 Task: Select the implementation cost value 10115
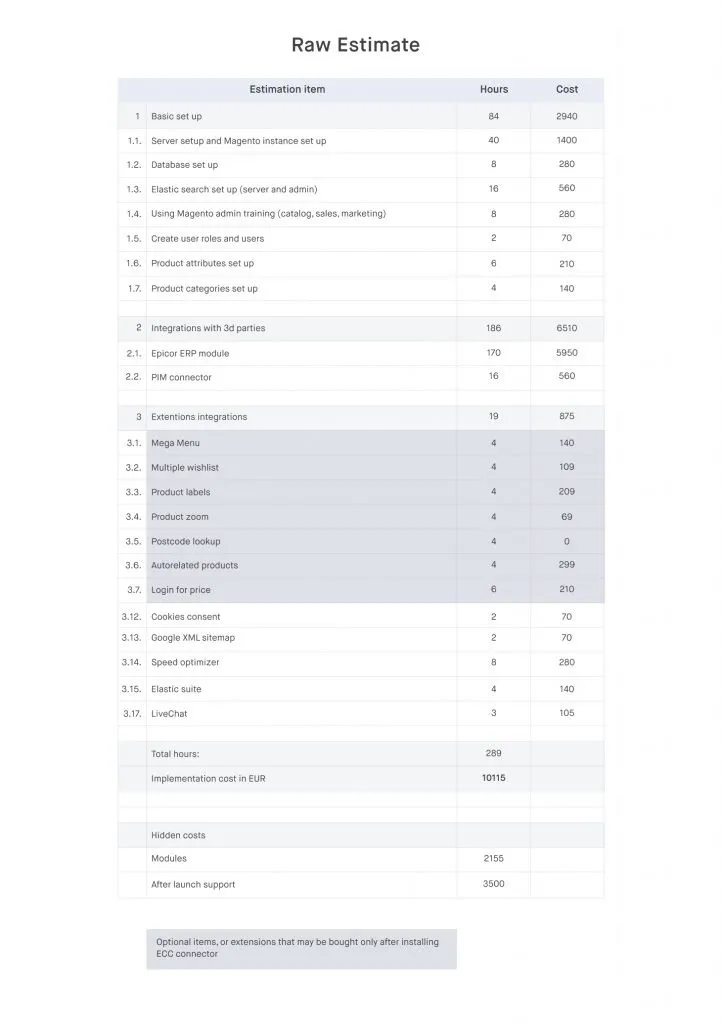pyautogui.click(x=493, y=778)
